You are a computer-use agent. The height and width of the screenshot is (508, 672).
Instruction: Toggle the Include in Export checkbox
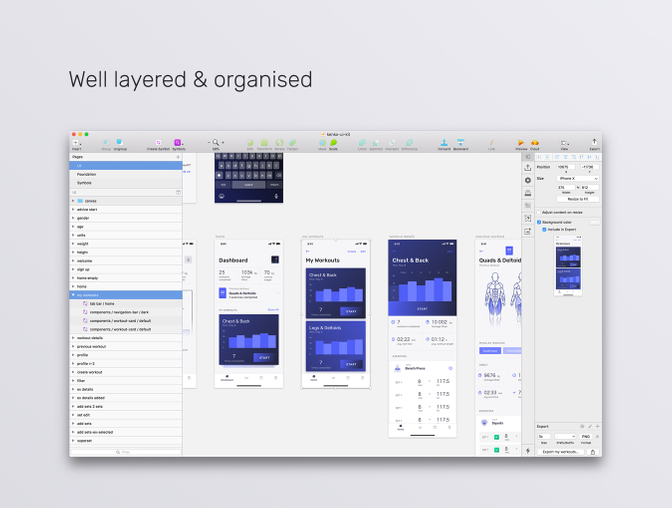(x=544, y=229)
